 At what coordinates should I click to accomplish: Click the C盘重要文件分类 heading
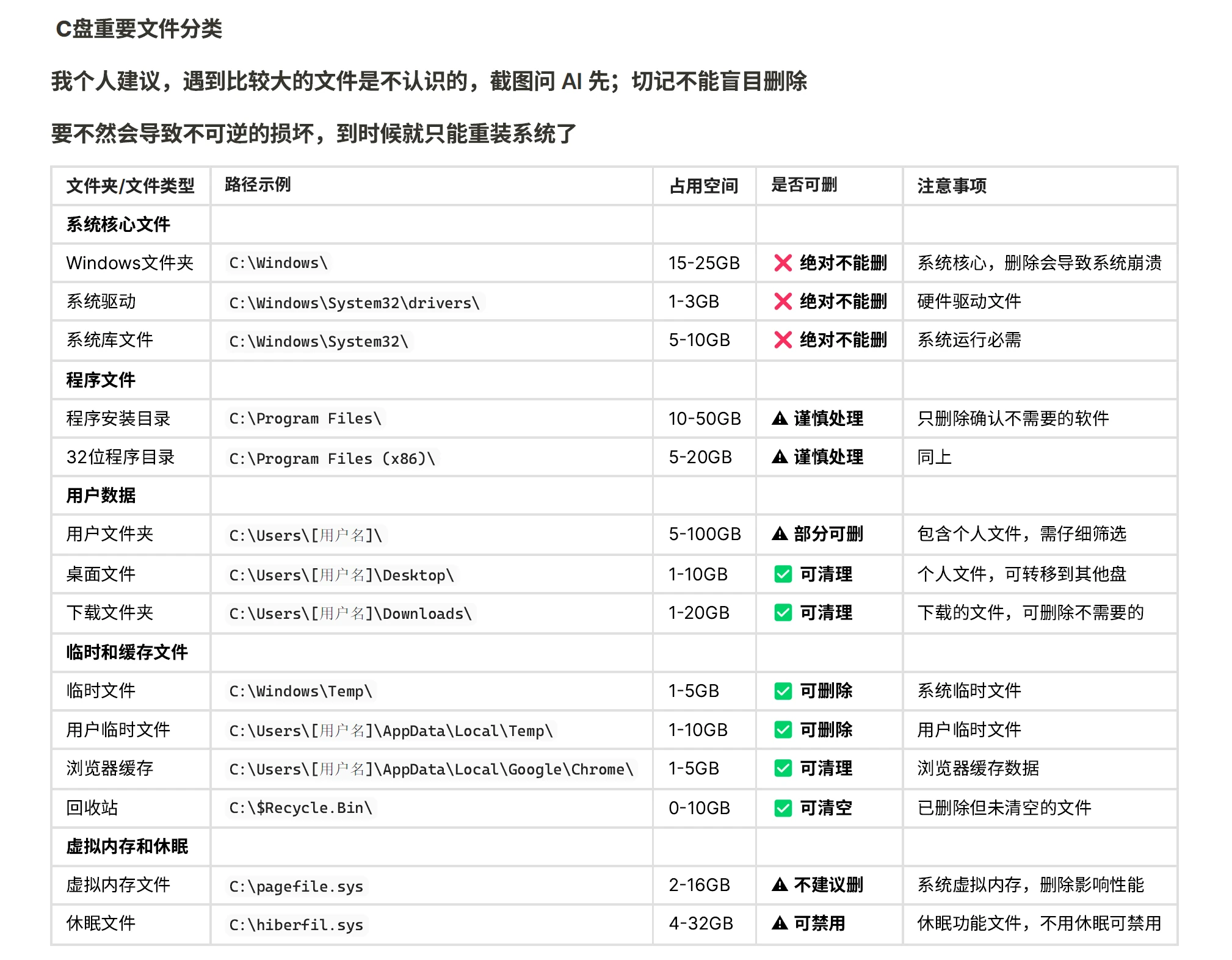coord(139,29)
